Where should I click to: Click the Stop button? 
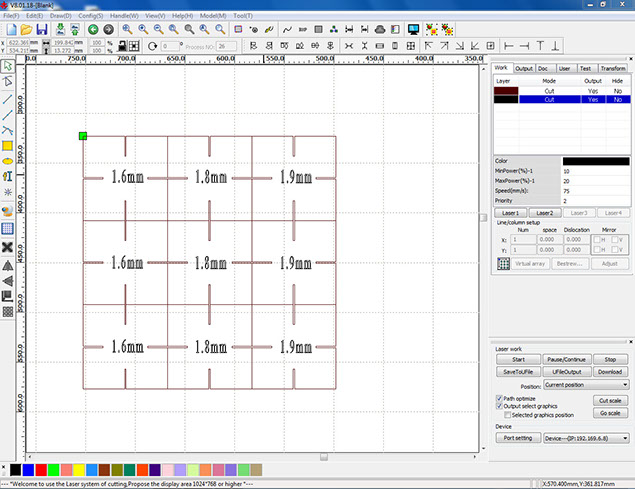[x=610, y=359]
